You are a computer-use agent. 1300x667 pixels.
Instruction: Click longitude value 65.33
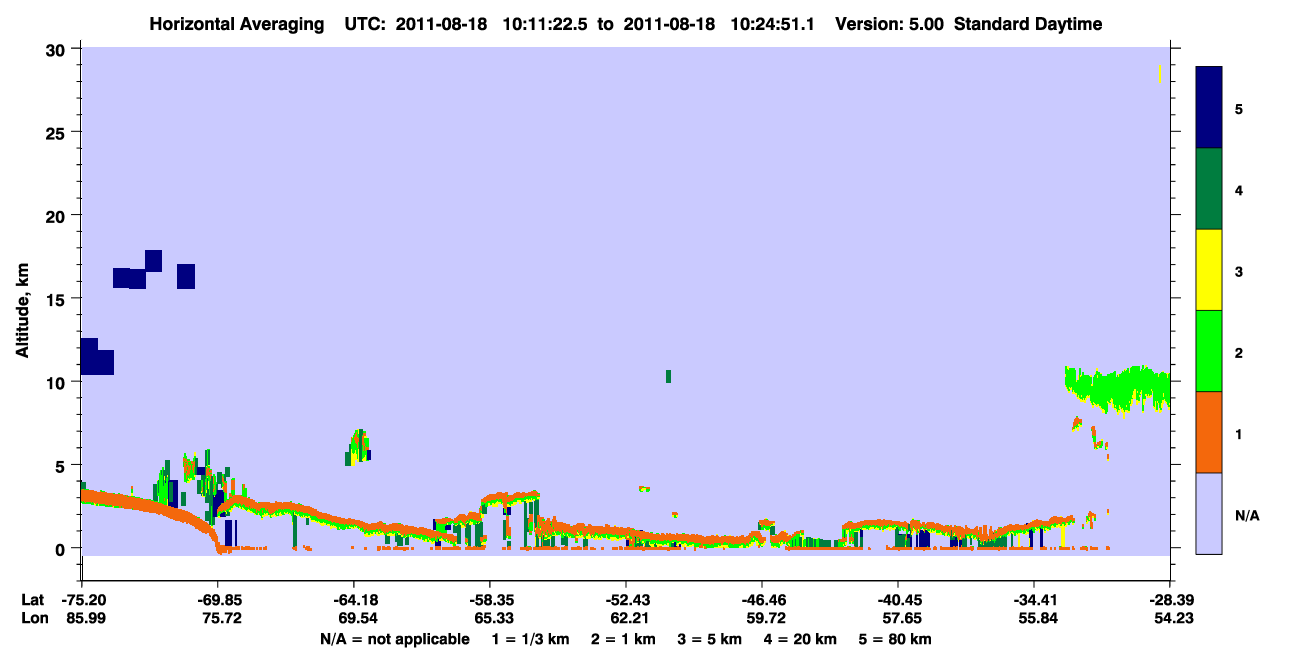490,619
